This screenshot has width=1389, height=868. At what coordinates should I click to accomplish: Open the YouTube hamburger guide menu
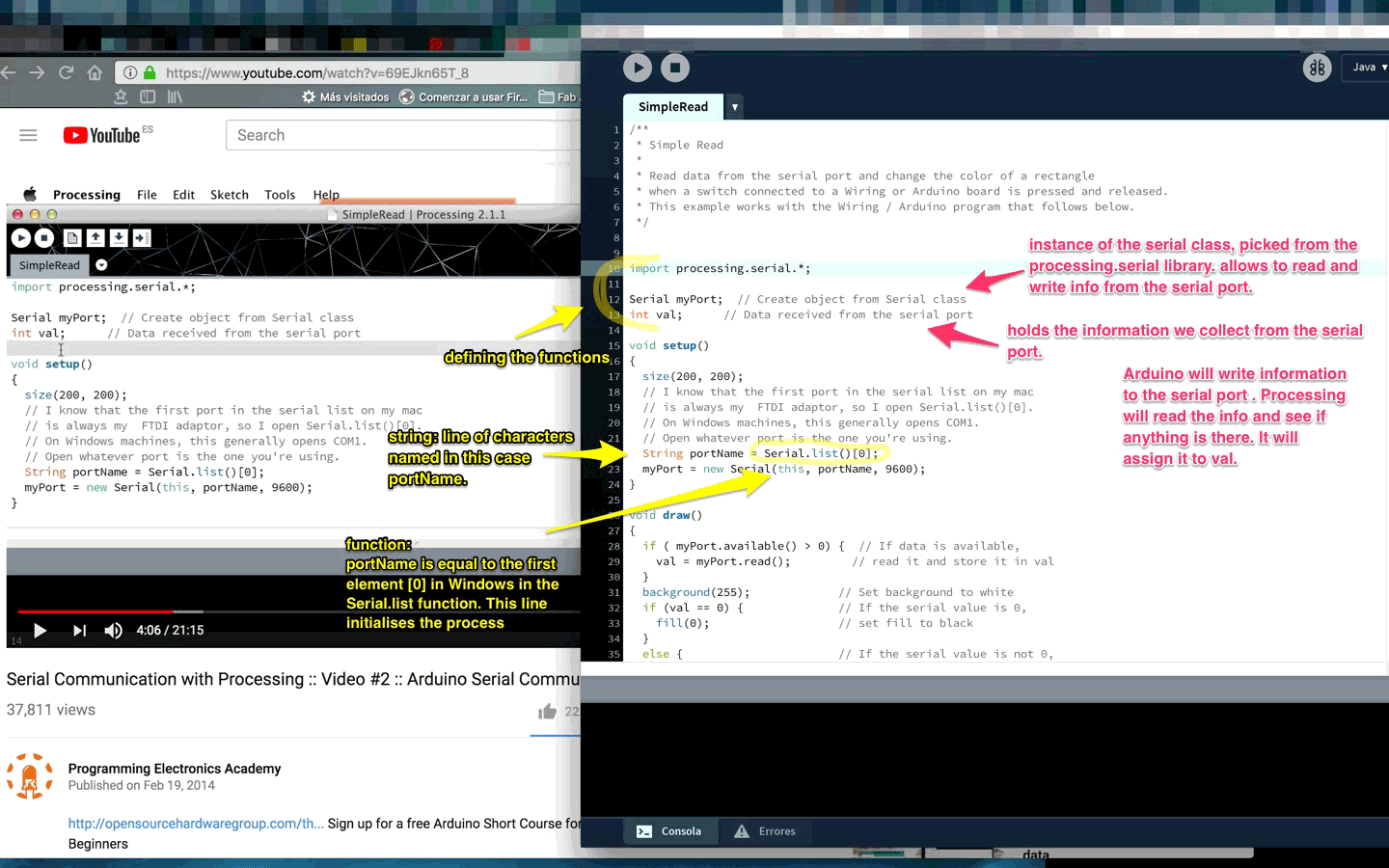click(28, 135)
